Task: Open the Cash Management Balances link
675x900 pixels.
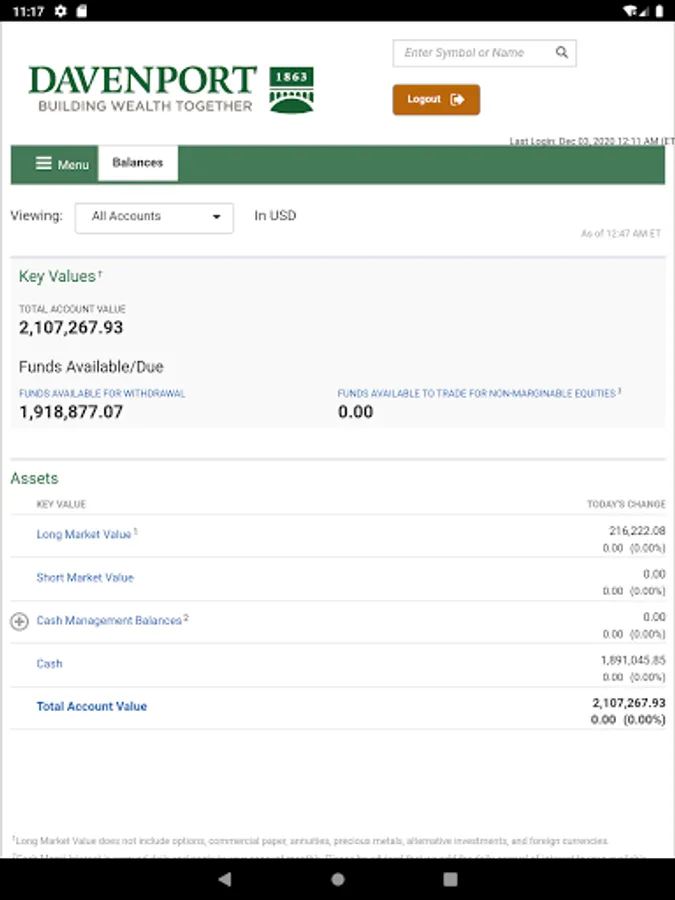Action: pos(109,620)
